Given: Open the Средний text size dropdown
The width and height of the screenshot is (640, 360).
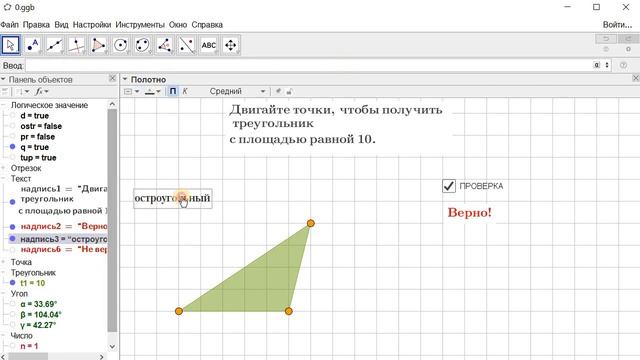Looking at the screenshot, I should pos(238,91).
